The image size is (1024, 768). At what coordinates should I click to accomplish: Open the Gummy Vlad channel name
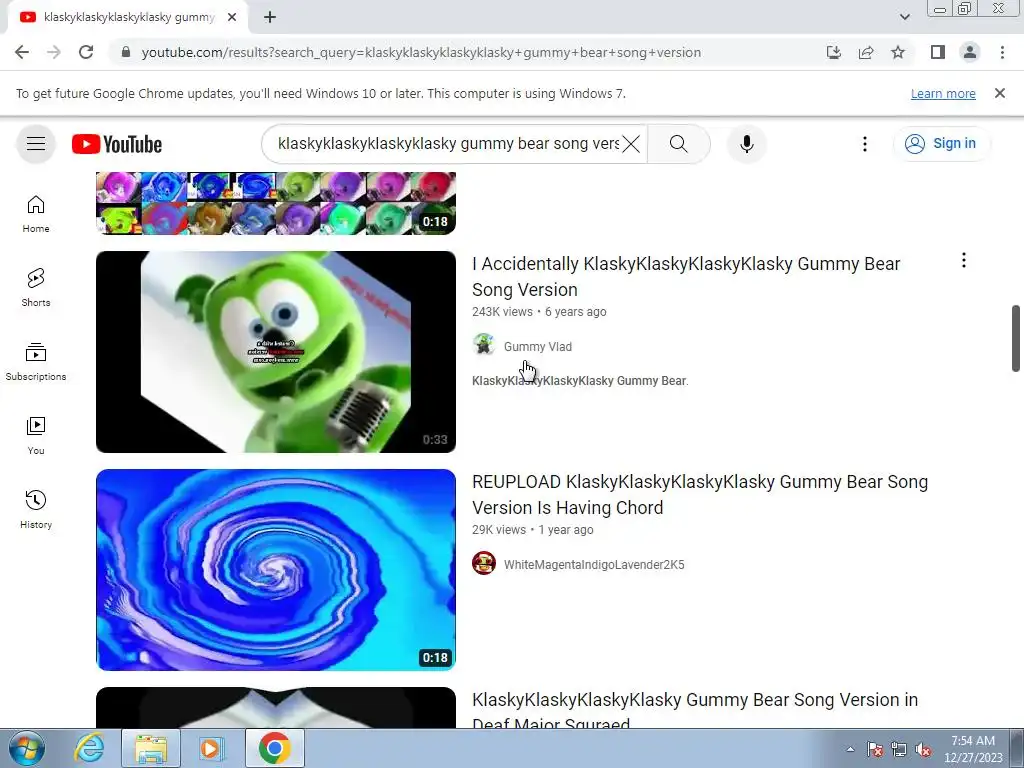click(x=537, y=346)
